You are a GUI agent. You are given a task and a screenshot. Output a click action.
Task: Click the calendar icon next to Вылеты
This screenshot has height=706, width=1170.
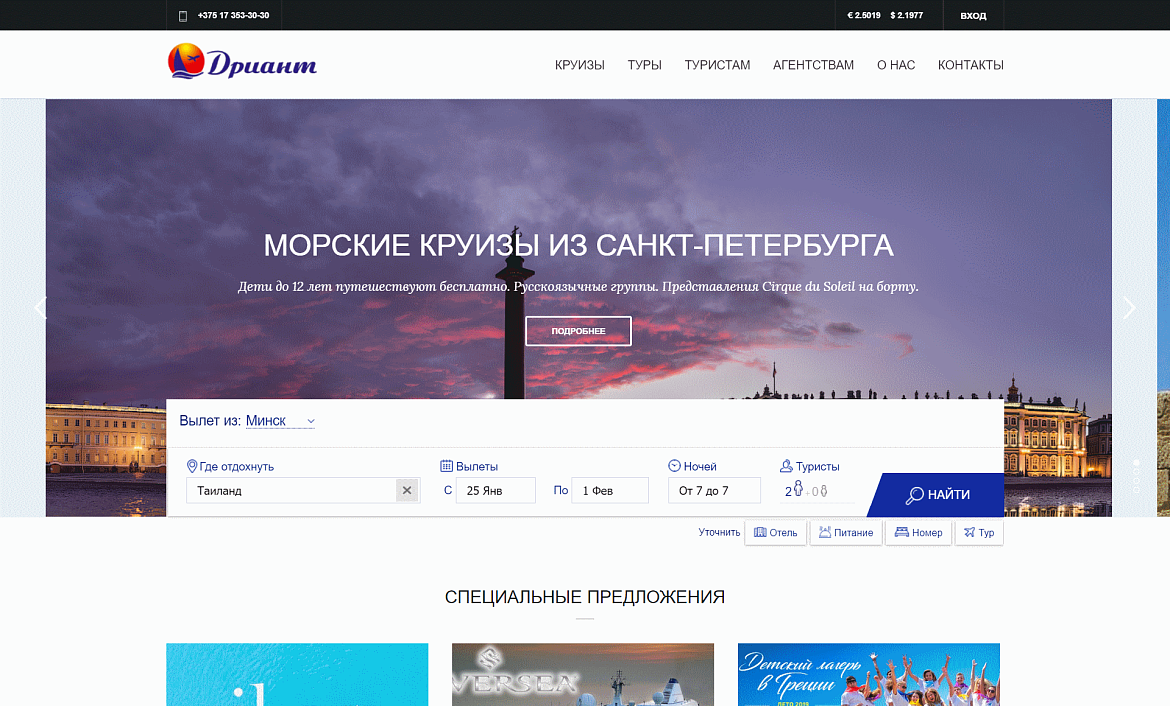coord(446,466)
